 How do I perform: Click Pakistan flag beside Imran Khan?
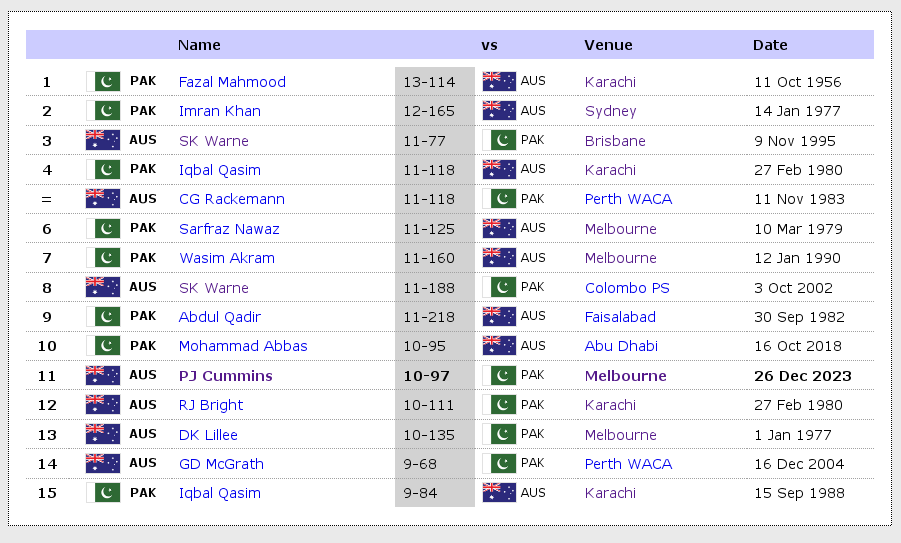coord(103,110)
